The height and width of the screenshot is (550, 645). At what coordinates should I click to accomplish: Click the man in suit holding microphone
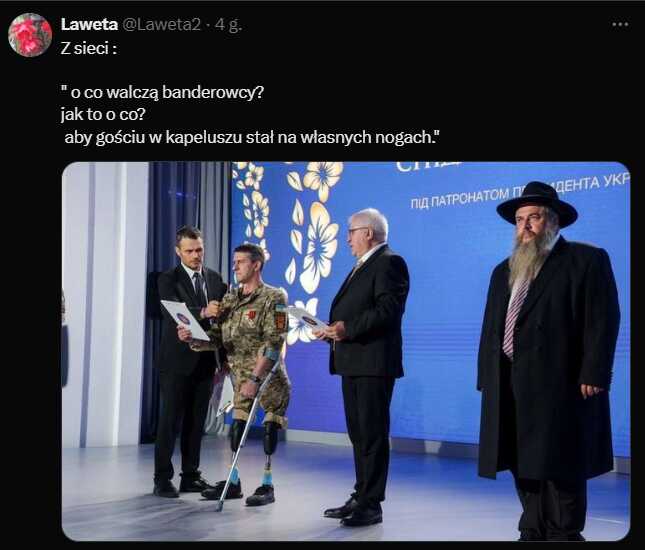point(185,360)
